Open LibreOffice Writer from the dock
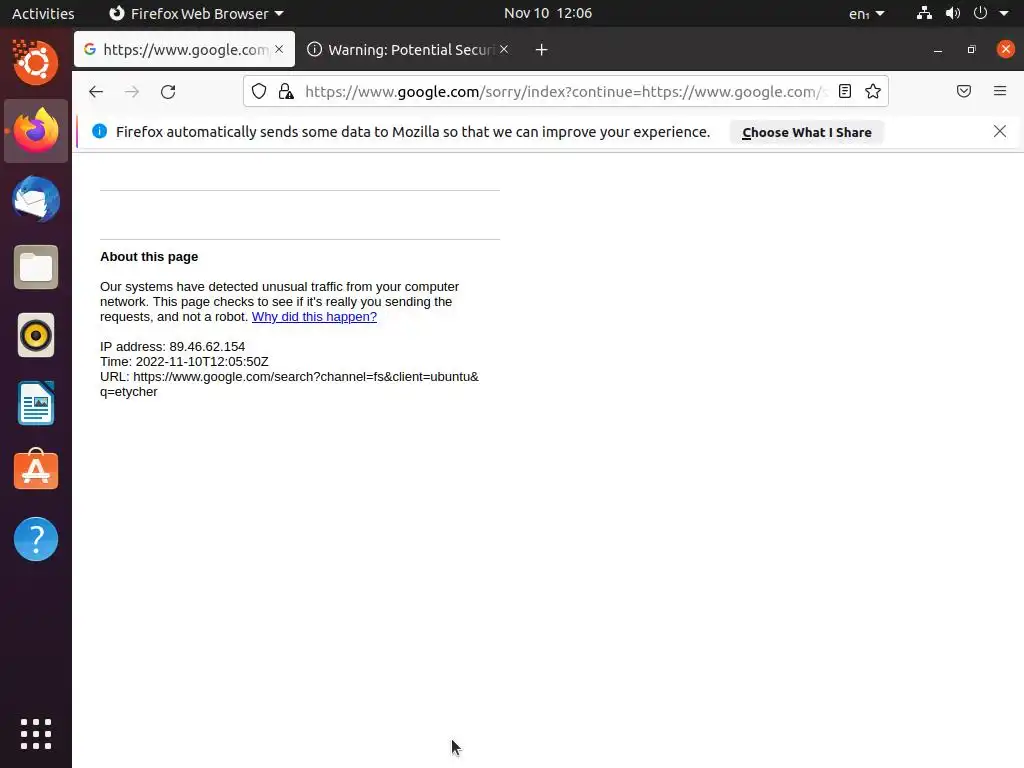The height and width of the screenshot is (768, 1024). [x=36, y=404]
